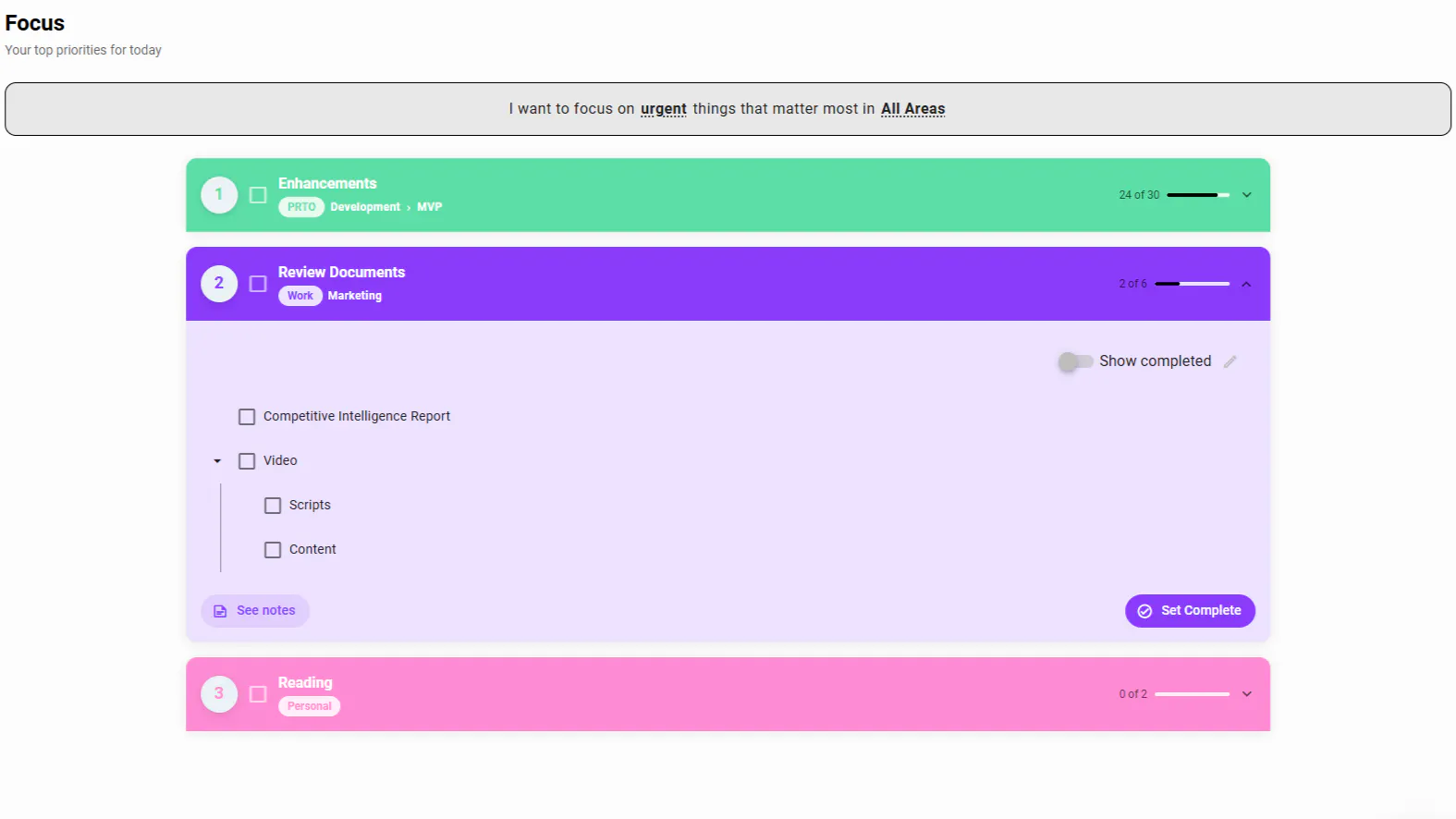Viewport: 1456px width, 819px height.
Task: Click the priority number 3 circle
Action: click(x=219, y=694)
